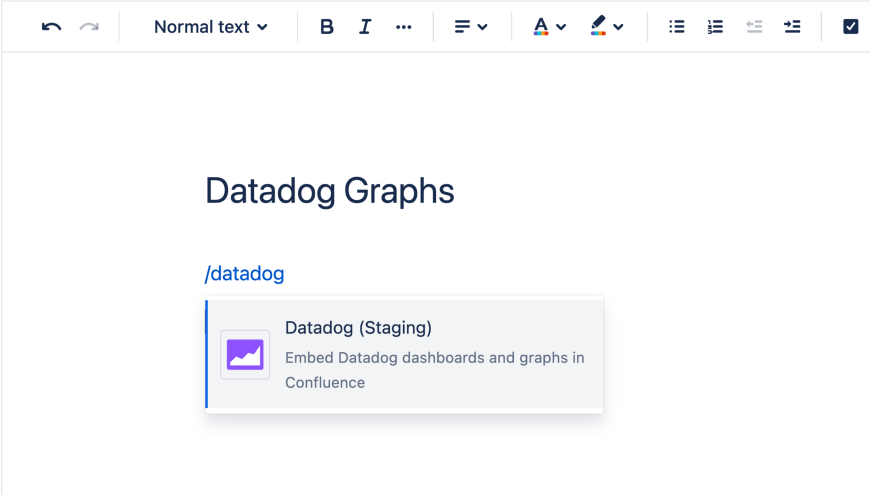This screenshot has width=870, height=495.
Task: Insert a bullet list
Action: [677, 27]
